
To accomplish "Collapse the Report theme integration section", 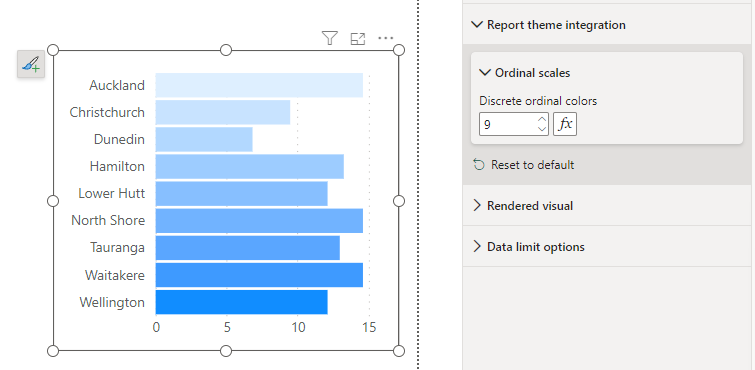I will (477, 25).
